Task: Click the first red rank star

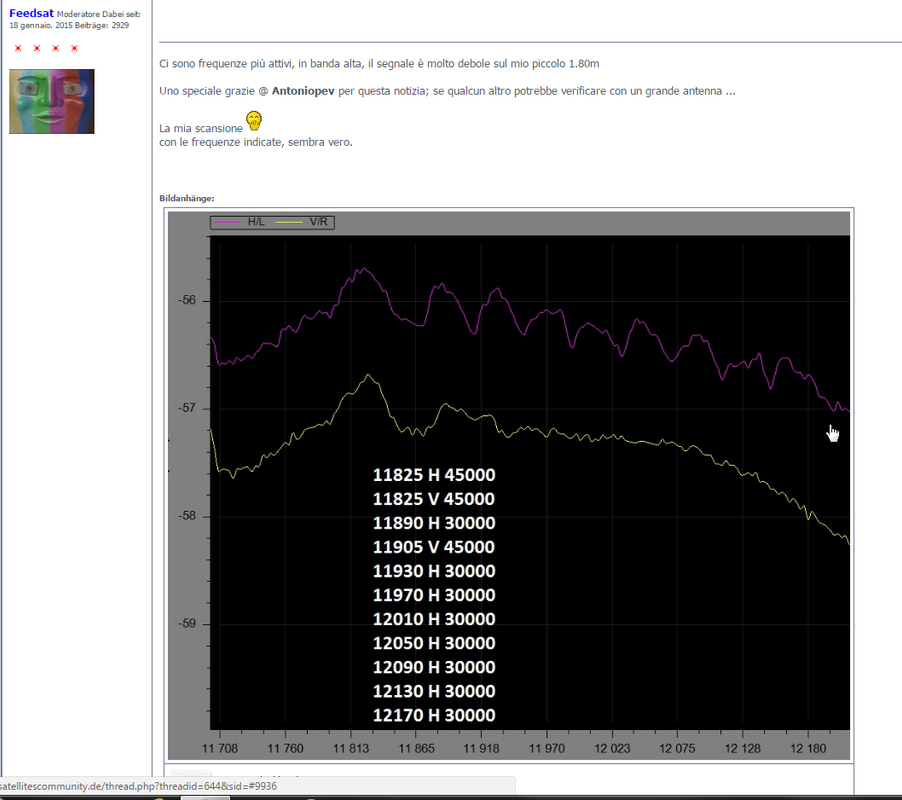Action: 18,48
